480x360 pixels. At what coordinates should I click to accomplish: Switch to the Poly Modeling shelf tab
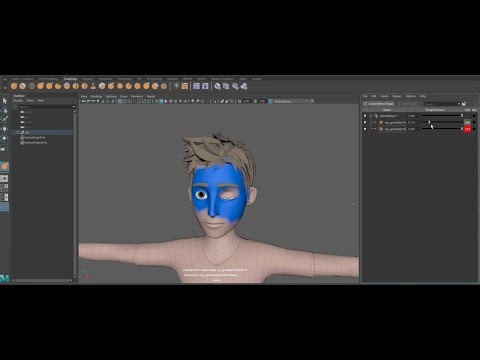tap(48, 79)
